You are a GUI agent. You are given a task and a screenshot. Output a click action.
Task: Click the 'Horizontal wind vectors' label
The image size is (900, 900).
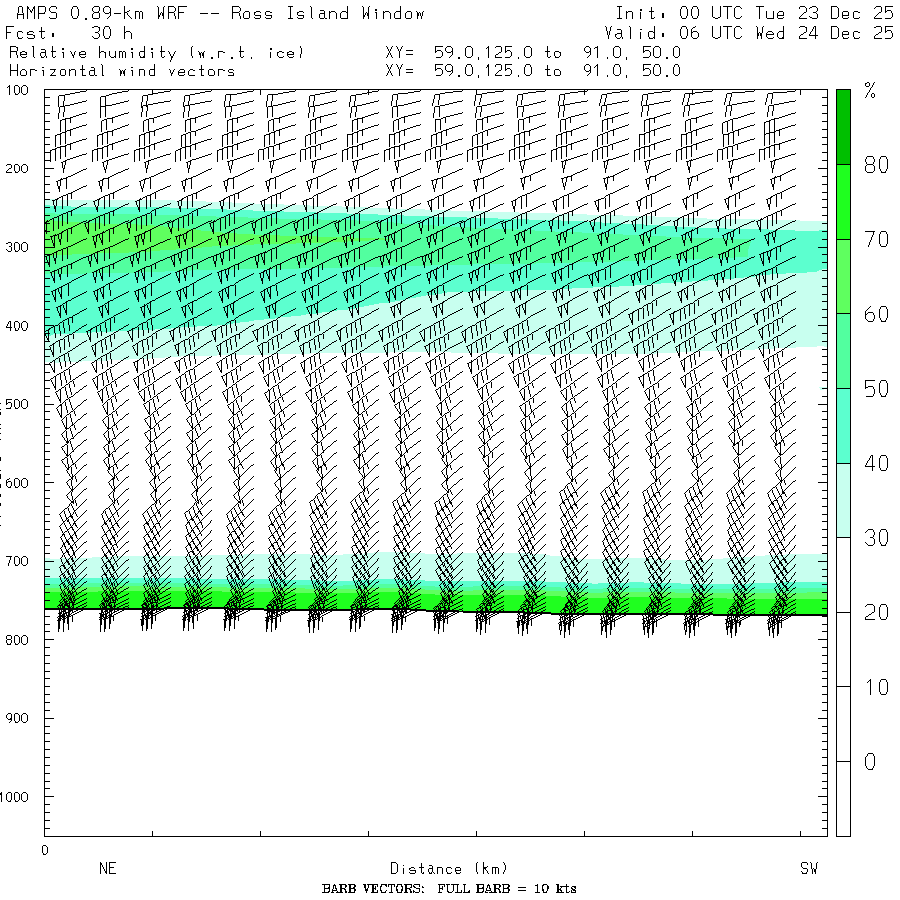[121, 71]
